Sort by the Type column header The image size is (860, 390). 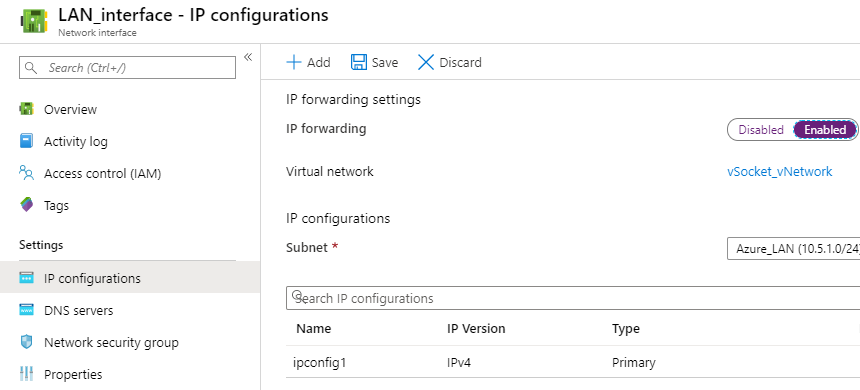tap(626, 329)
